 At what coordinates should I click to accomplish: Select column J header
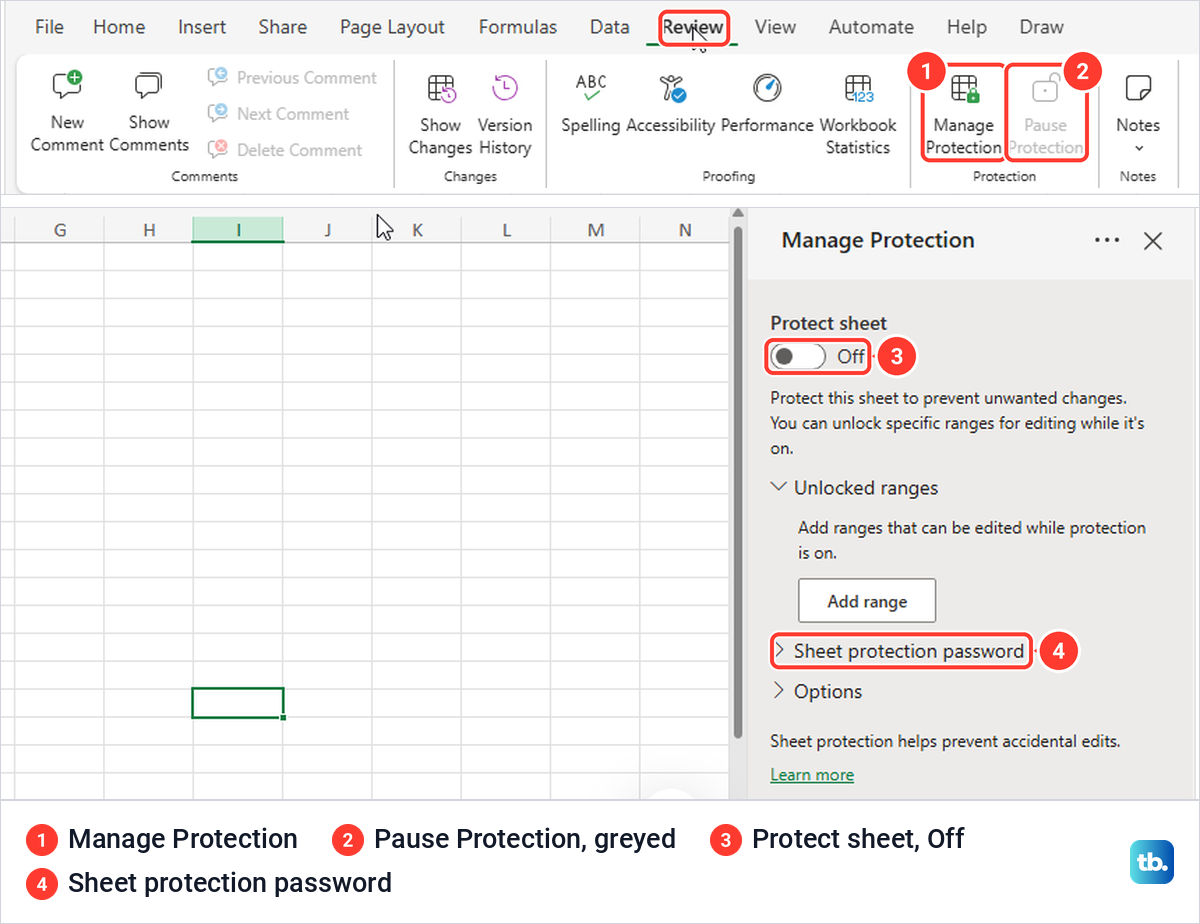pyautogui.click(x=328, y=230)
